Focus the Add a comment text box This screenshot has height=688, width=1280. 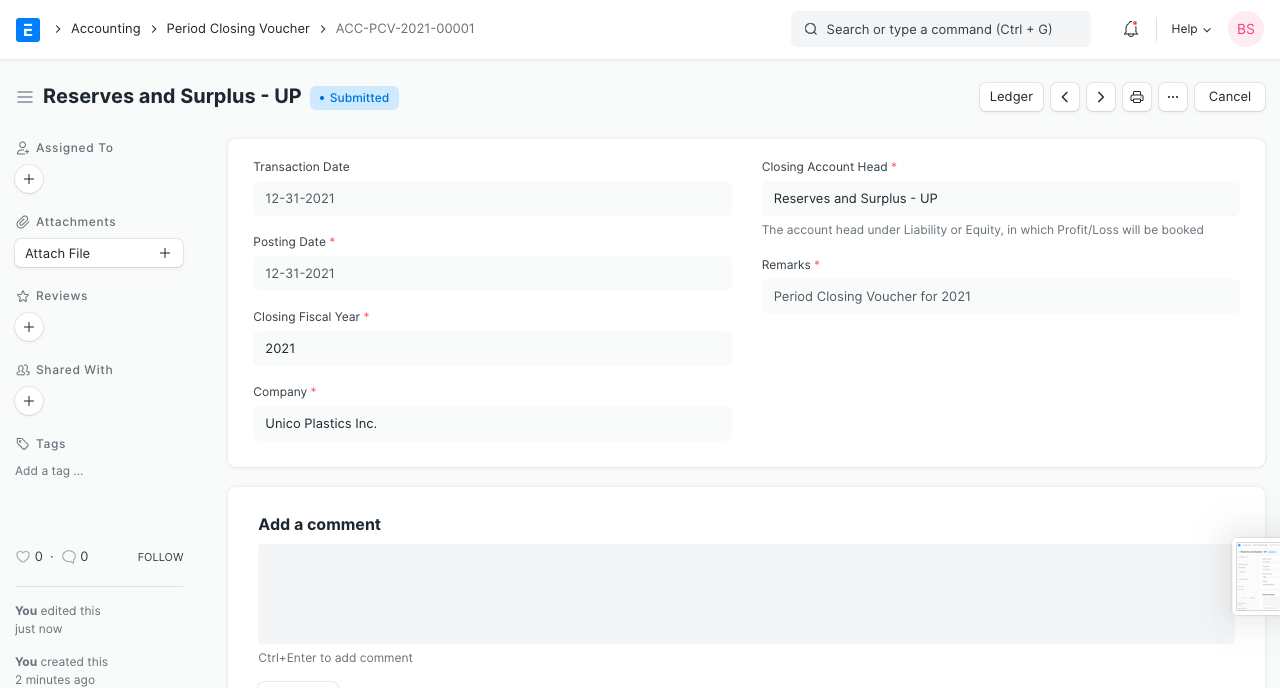coord(745,593)
